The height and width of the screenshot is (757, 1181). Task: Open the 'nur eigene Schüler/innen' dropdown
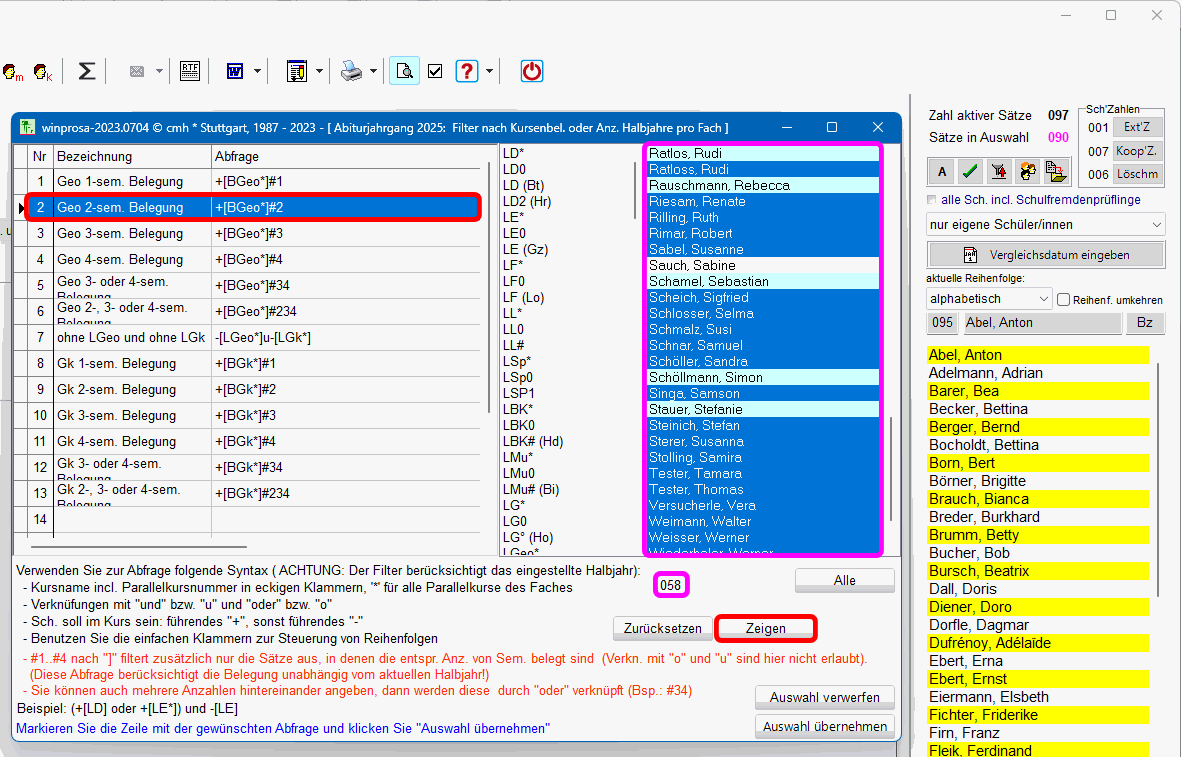click(x=1045, y=225)
